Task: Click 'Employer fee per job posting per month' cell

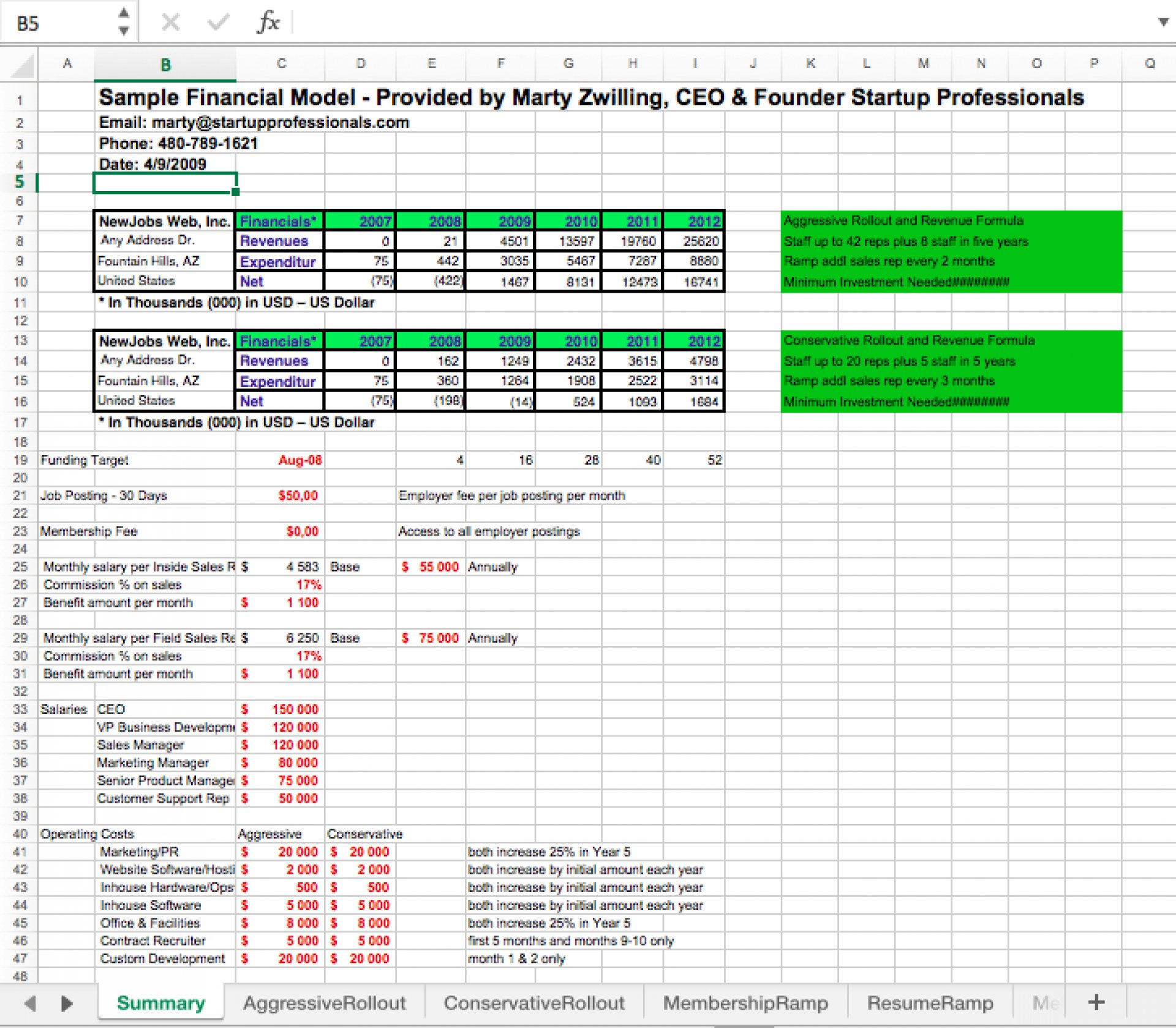Action: pos(512,495)
